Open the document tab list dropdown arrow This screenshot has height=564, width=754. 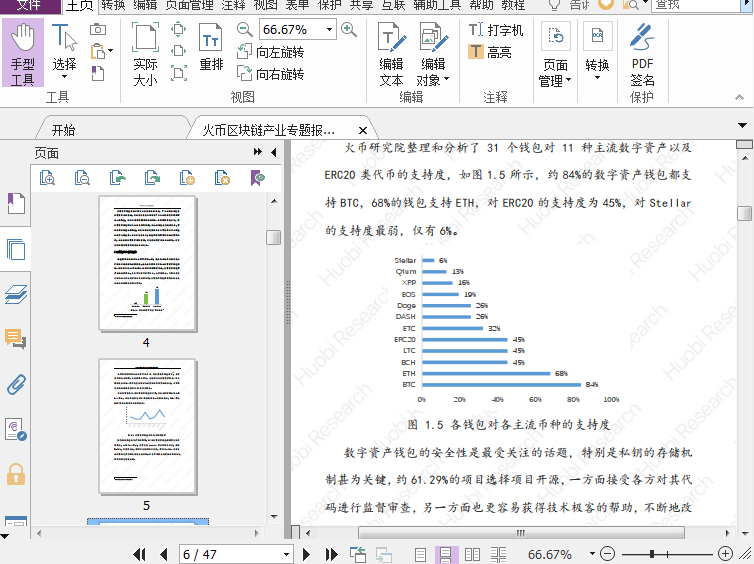(742, 126)
